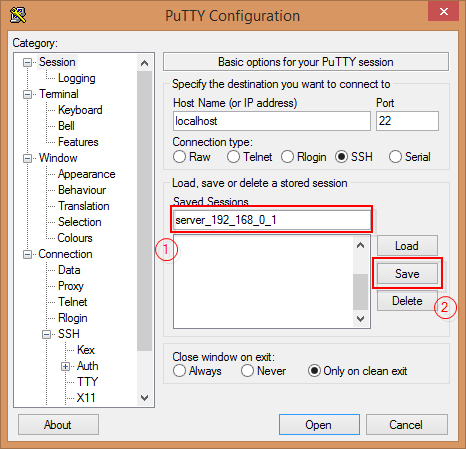This screenshot has height=449, width=466.
Task: Open the Colours category
Action: coord(75,238)
